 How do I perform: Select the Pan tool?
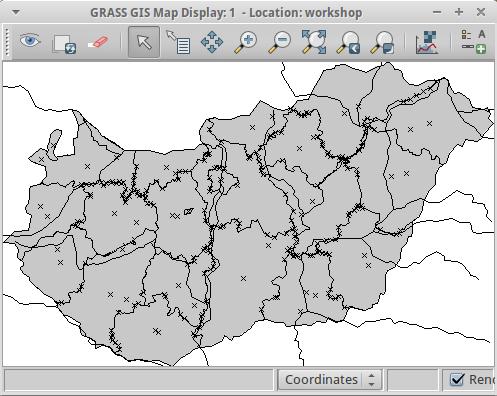click(212, 42)
